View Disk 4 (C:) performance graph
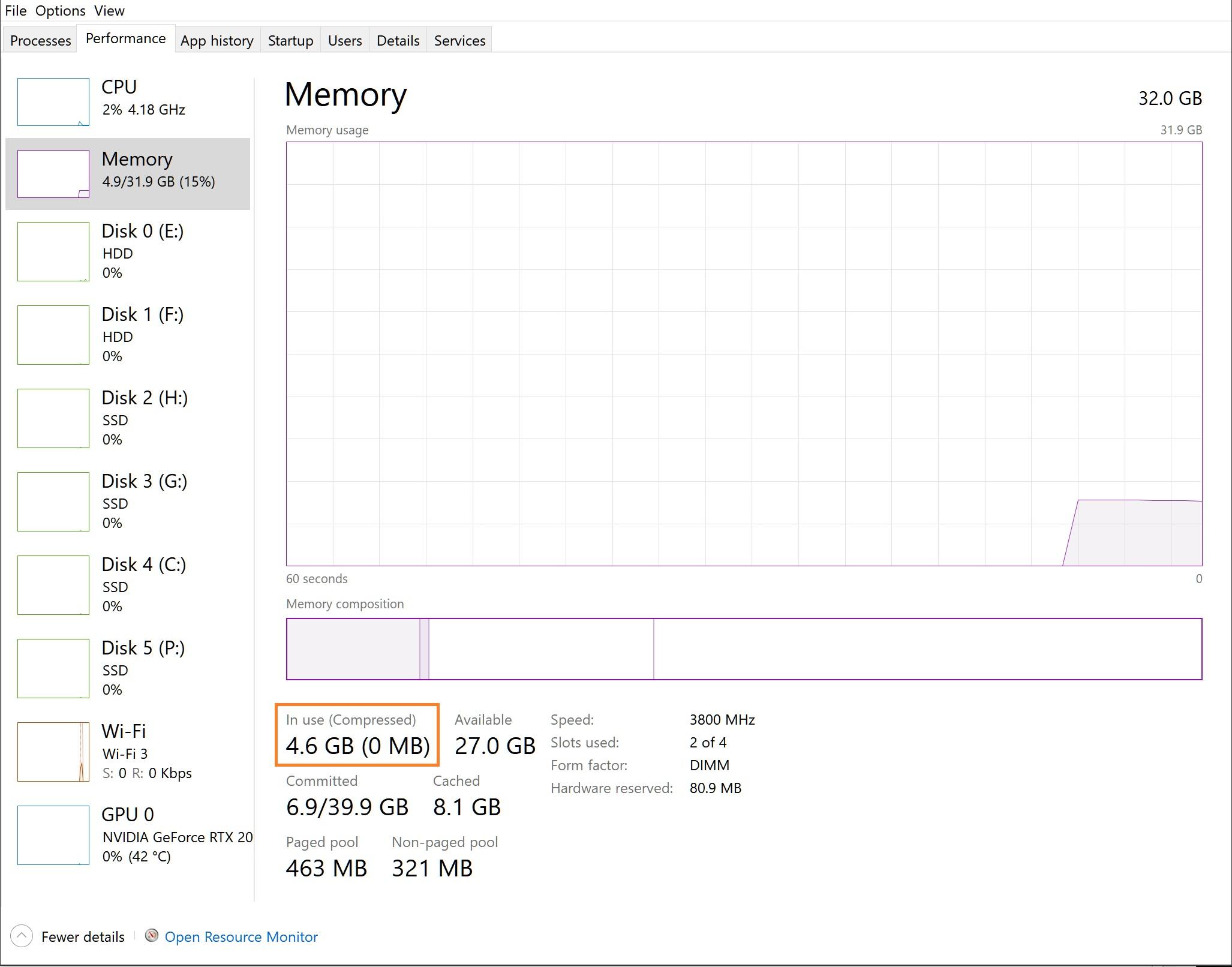This screenshot has height=967, width=1232. pyautogui.click(x=126, y=585)
